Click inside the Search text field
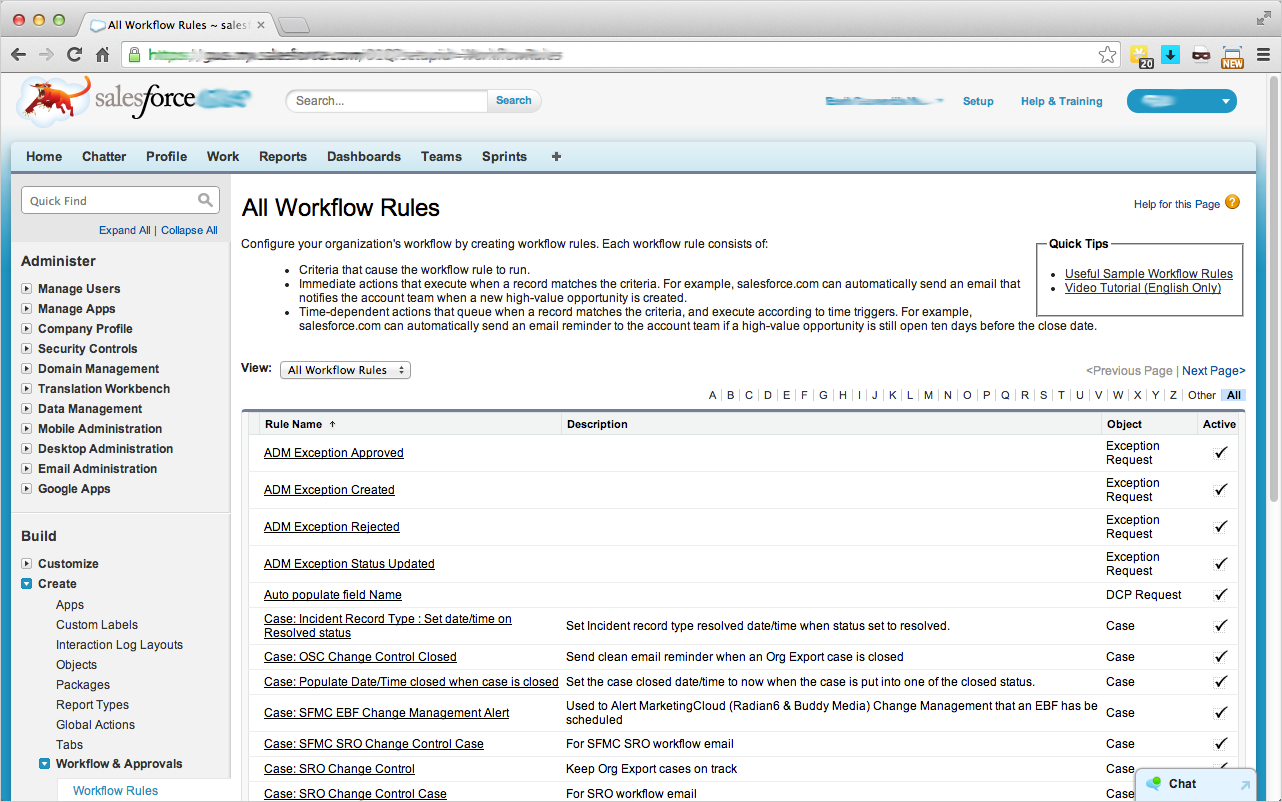The width and height of the screenshot is (1282, 802). (386, 100)
